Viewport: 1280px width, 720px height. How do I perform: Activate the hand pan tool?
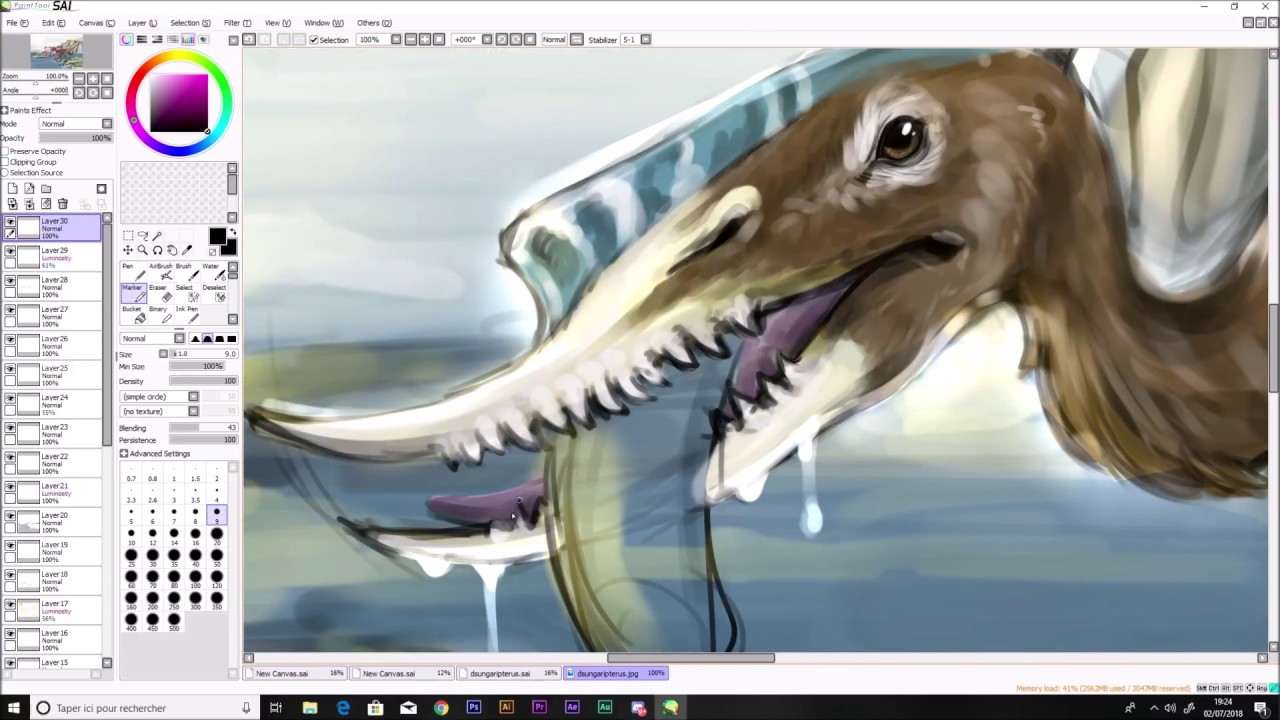[172, 250]
